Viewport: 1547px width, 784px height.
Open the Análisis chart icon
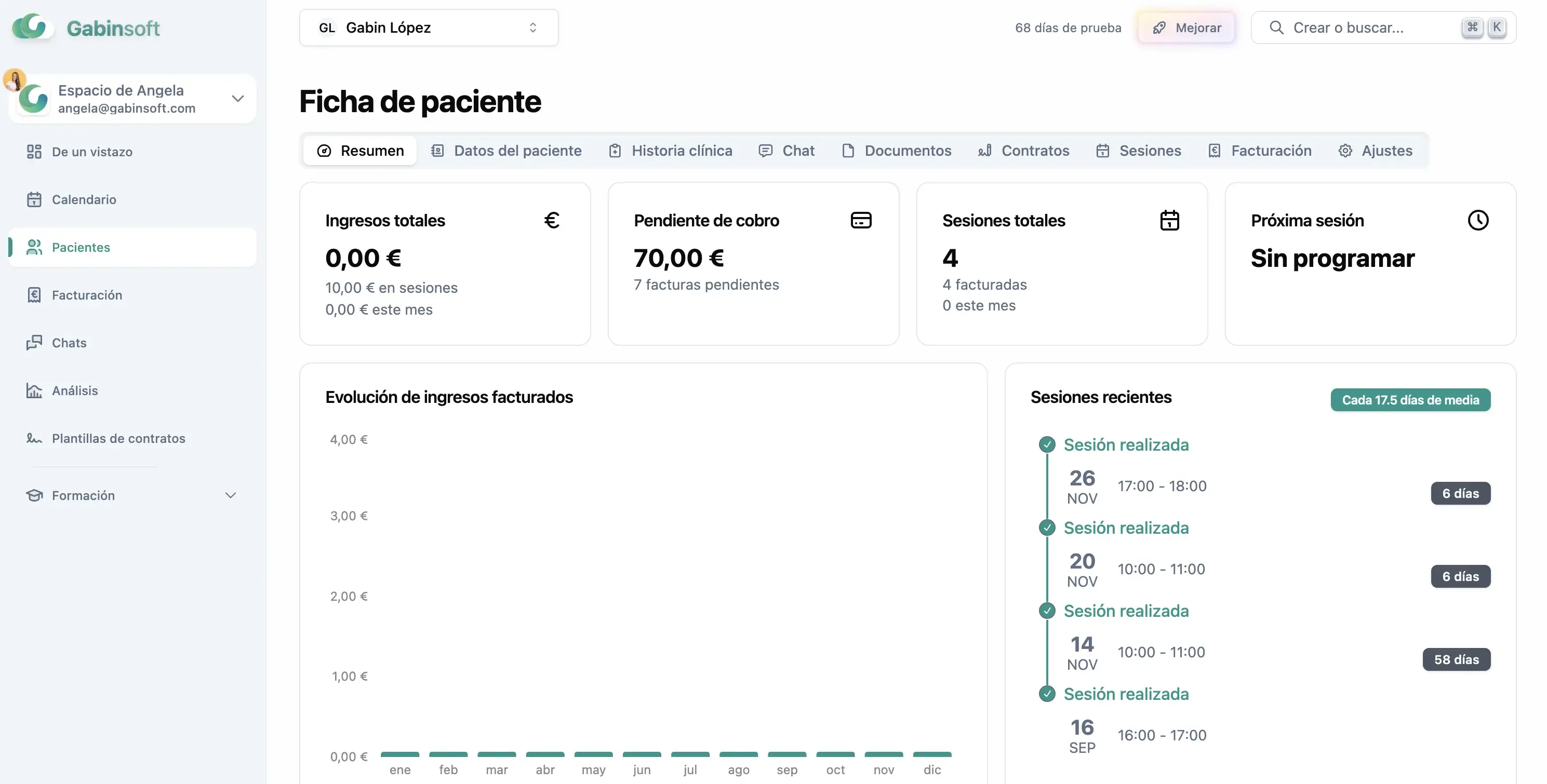34,391
